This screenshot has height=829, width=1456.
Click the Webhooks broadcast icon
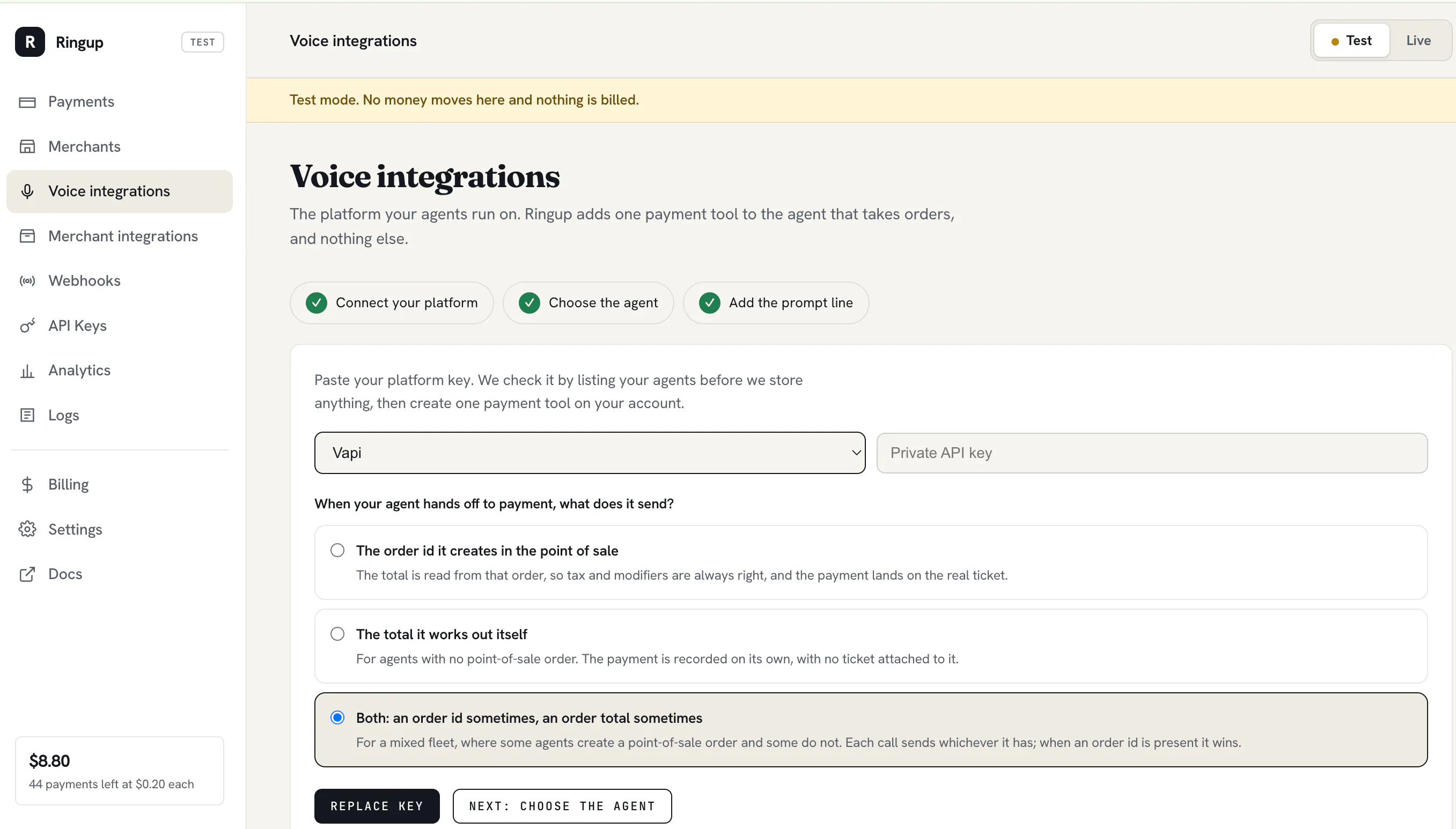pyautogui.click(x=27, y=280)
